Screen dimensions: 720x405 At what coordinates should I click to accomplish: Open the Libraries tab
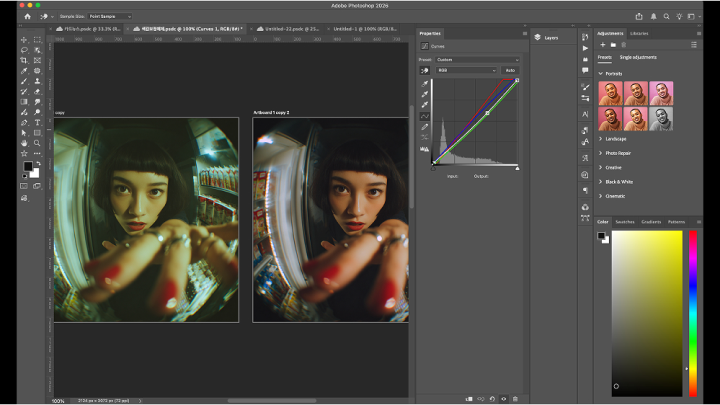pyautogui.click(x=638, y=33)
